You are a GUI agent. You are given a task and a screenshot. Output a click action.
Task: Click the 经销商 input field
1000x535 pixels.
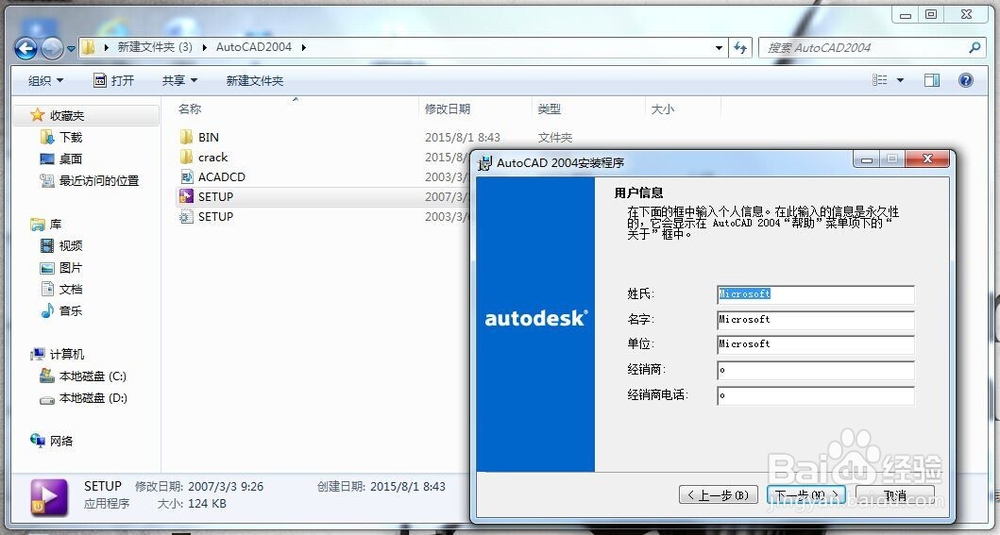tap(816, 370)
